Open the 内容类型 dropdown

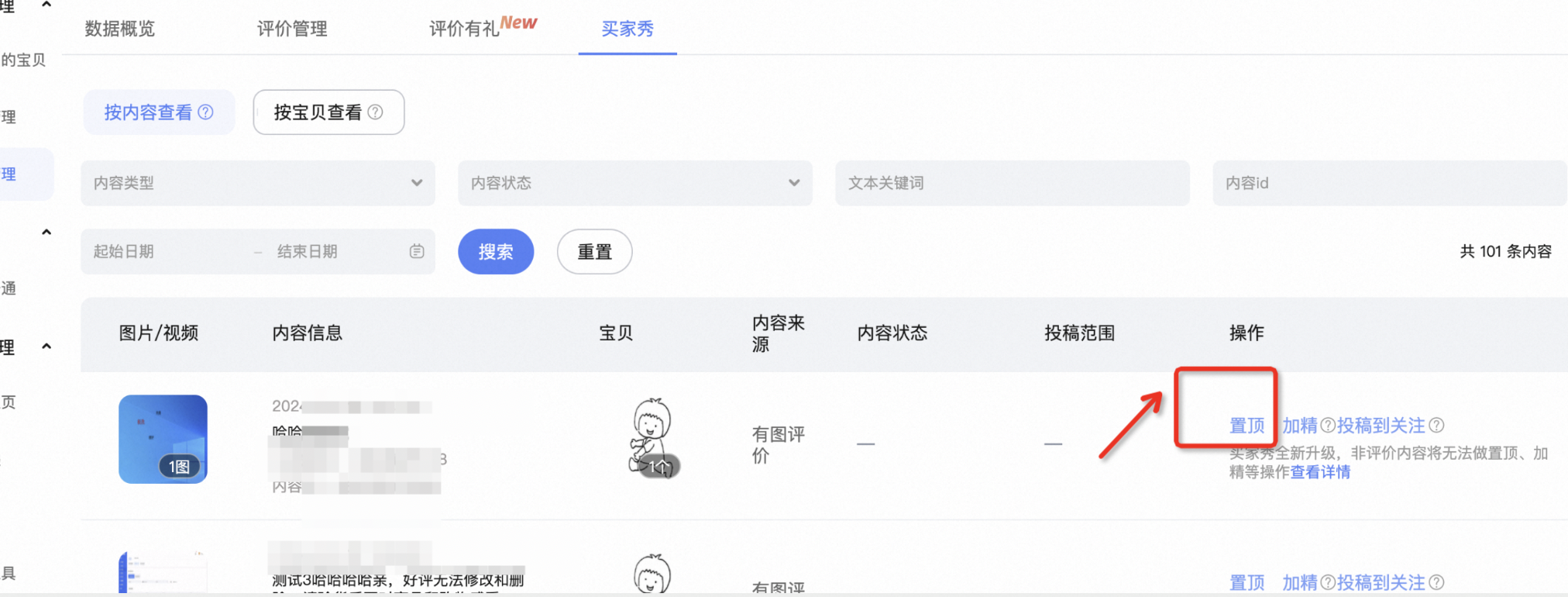pyautogui.click(x=258, y=183)
